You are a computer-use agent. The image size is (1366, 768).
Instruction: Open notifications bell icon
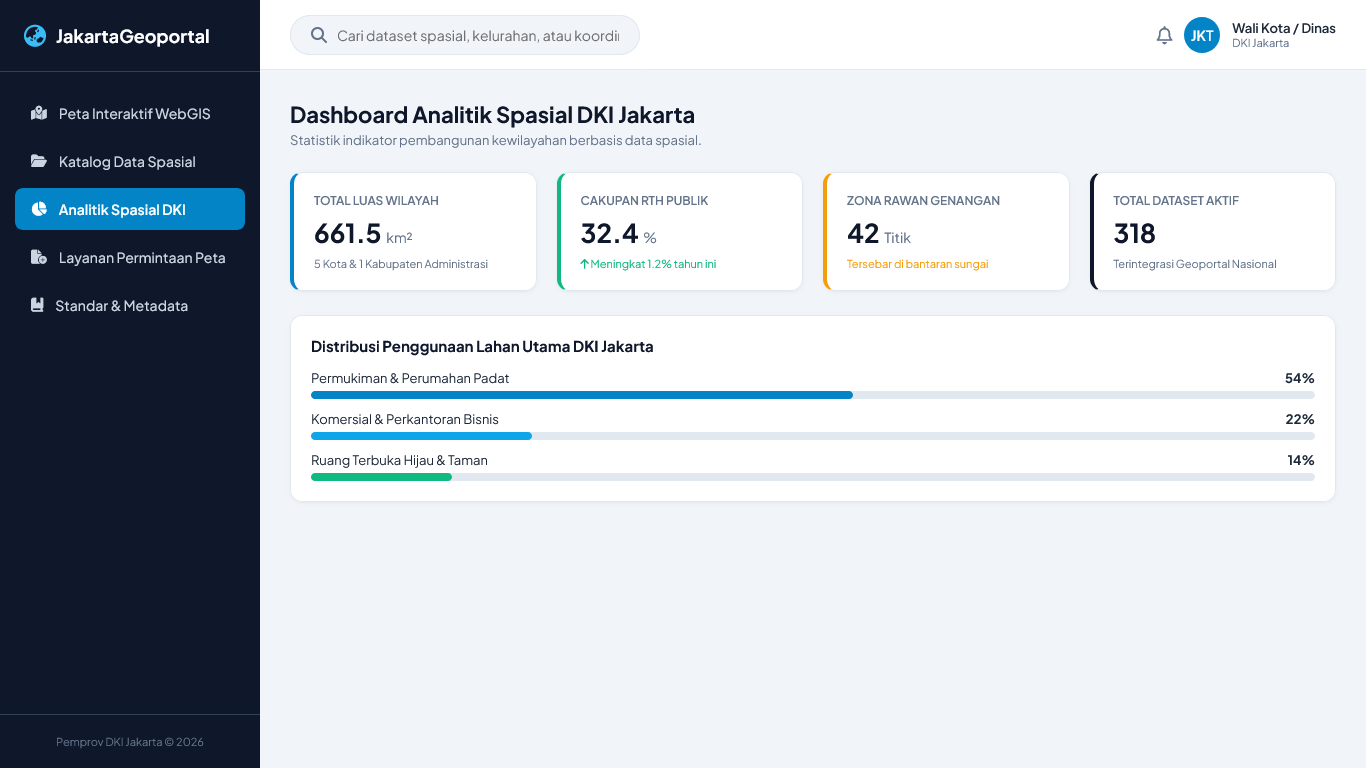pyautogui.click(x=1164, y=36)
